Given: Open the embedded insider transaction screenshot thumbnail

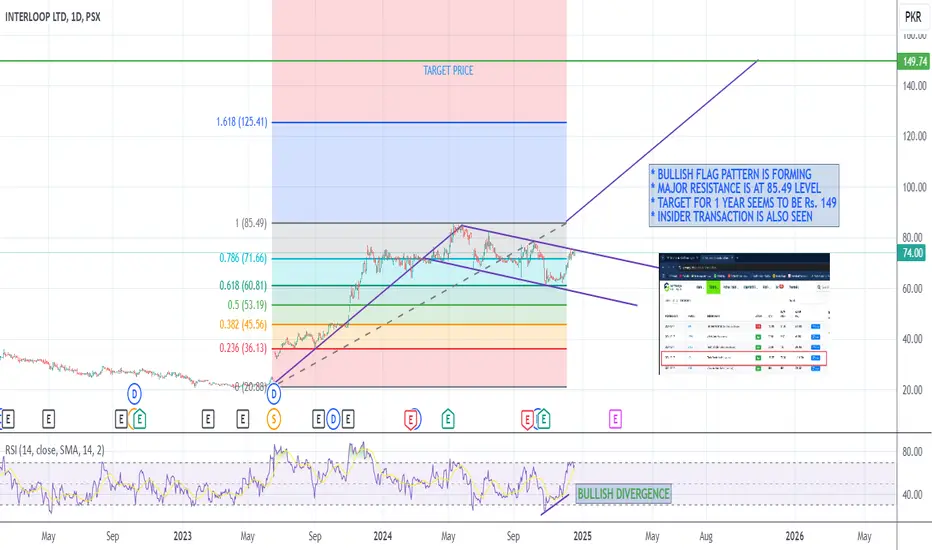Looking at the screenshot, I should (x=744, y=313).
